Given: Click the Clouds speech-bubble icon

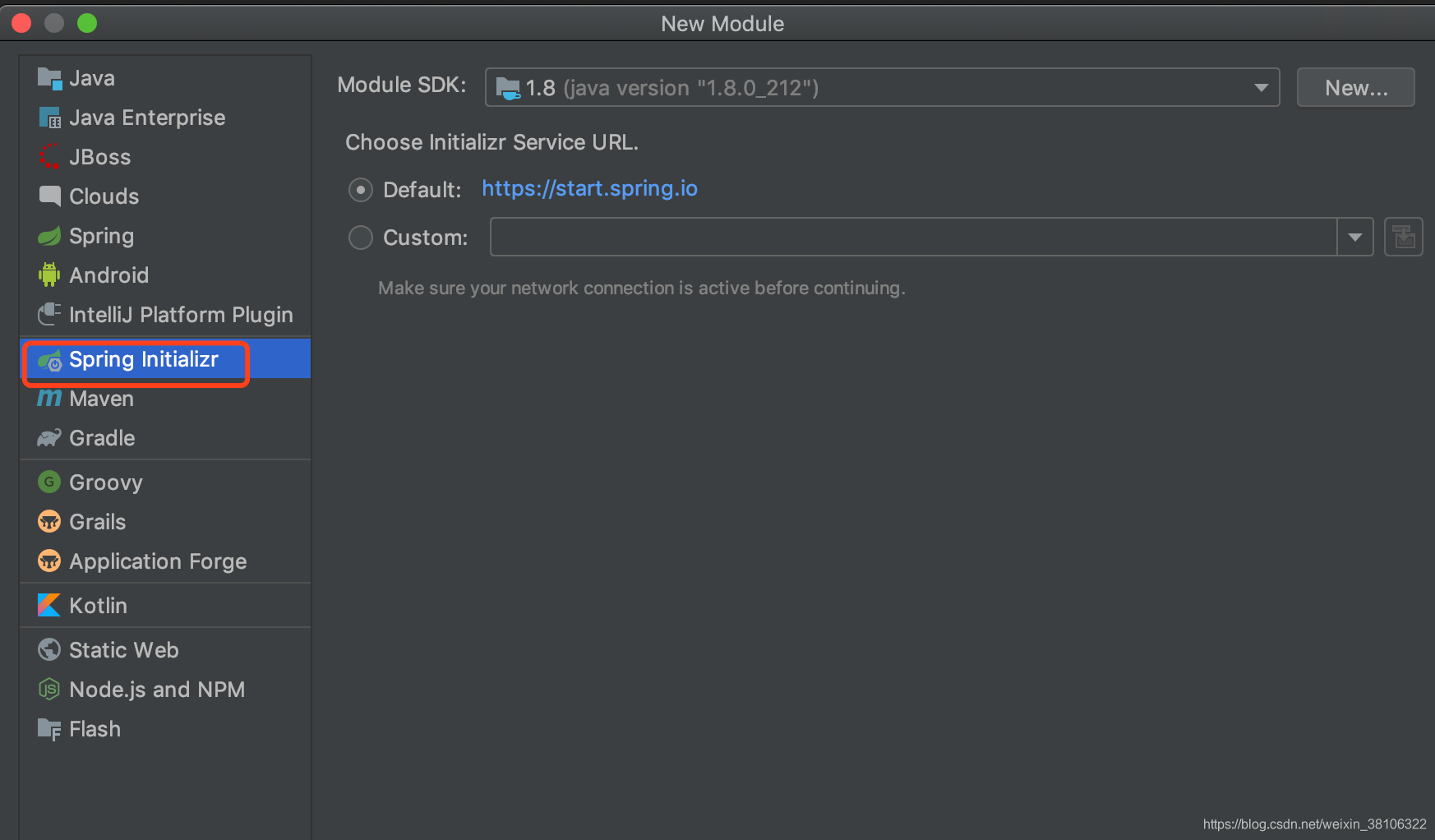Looking at the screenshot, I should [x=49, y=196].
